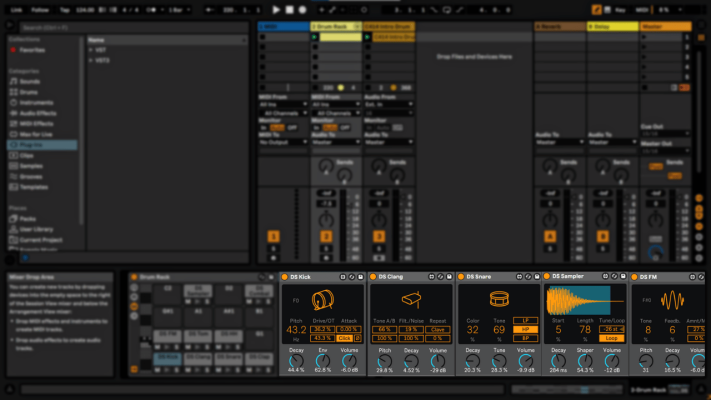This screenshot has width=711, height=400.
Task: Open track 1 MIDI From All Ins dropdown
Action: click(x=283, y=104)
